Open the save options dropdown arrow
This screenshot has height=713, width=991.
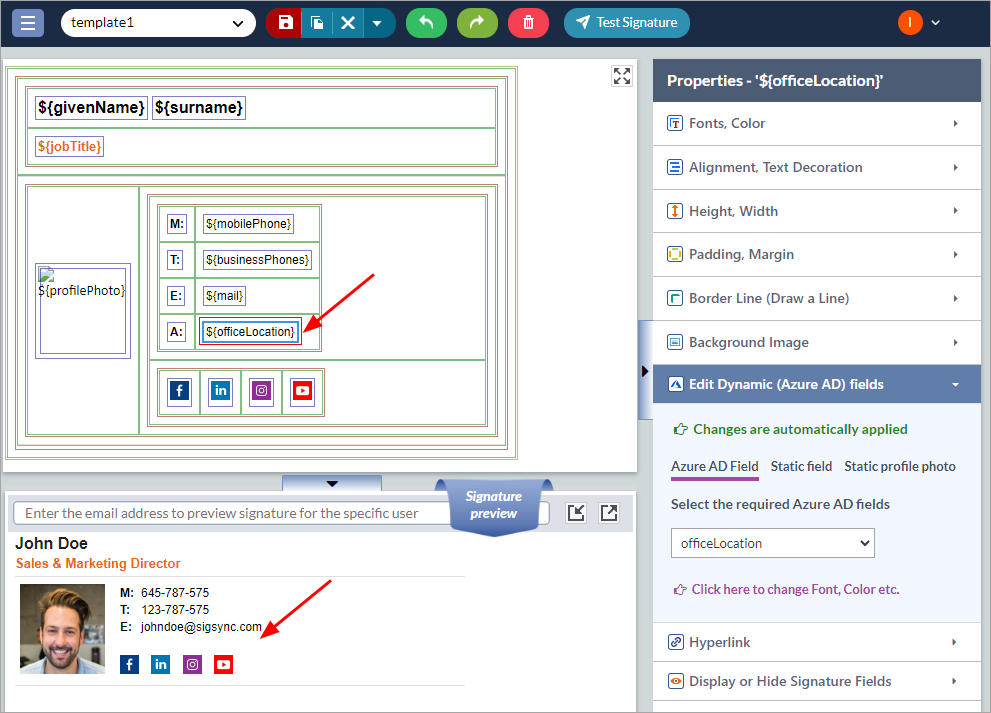coord(377,23)
